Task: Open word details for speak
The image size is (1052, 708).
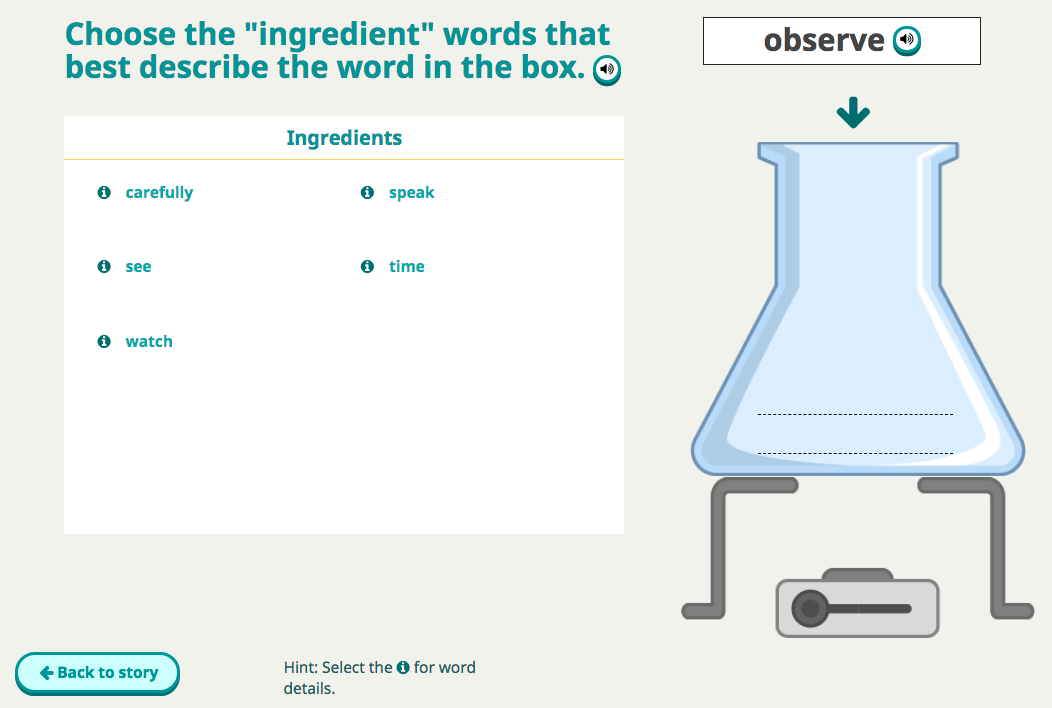Action: click(367, 193)
